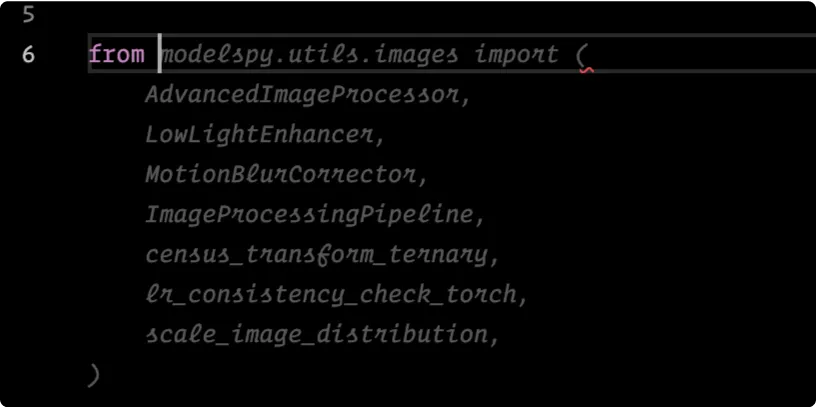The image size is (816, 407).
Task: Click the empty line 5 in the editor
Action: [x=400, y=15]
